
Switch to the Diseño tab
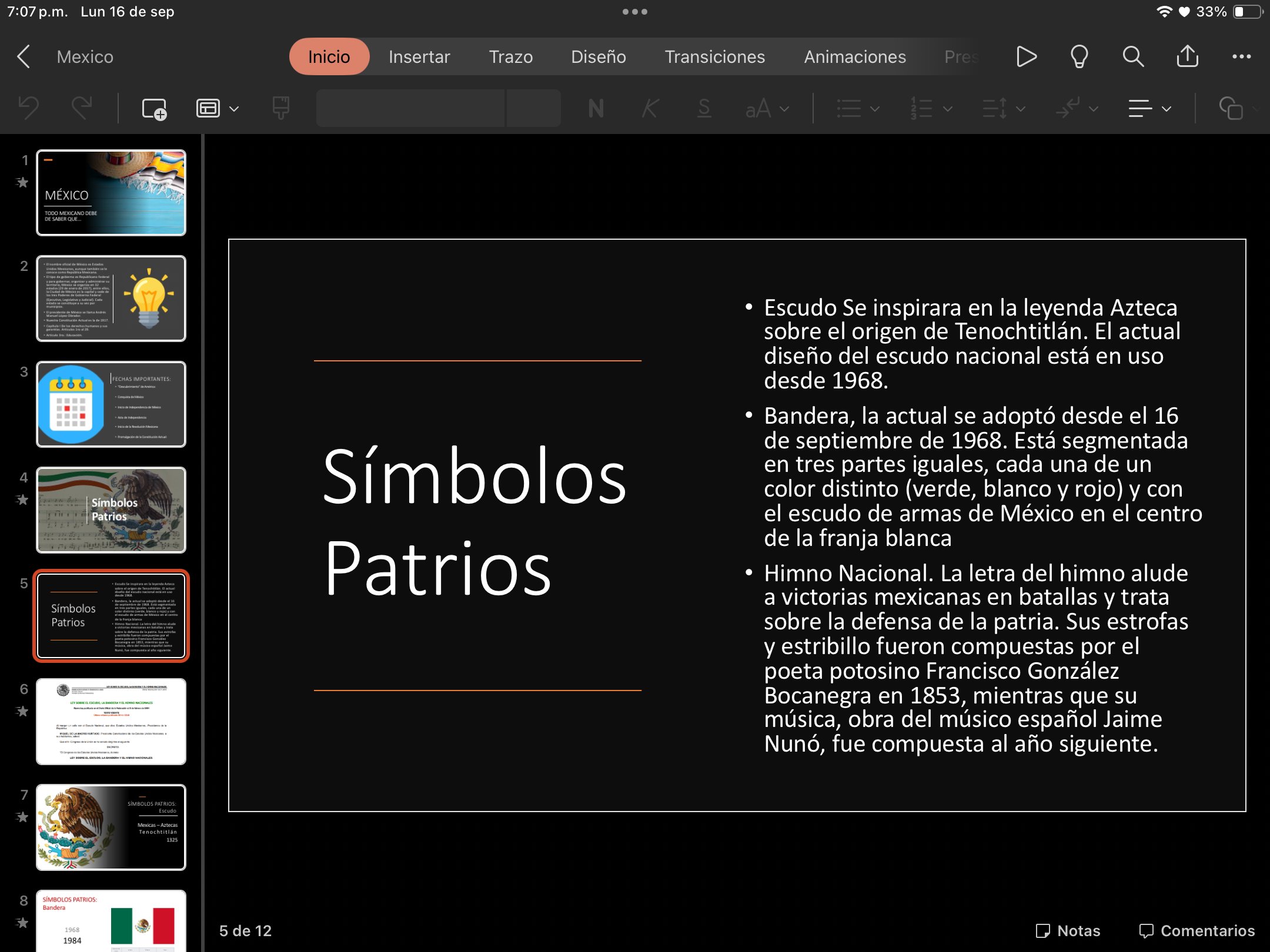pos(599,57)
